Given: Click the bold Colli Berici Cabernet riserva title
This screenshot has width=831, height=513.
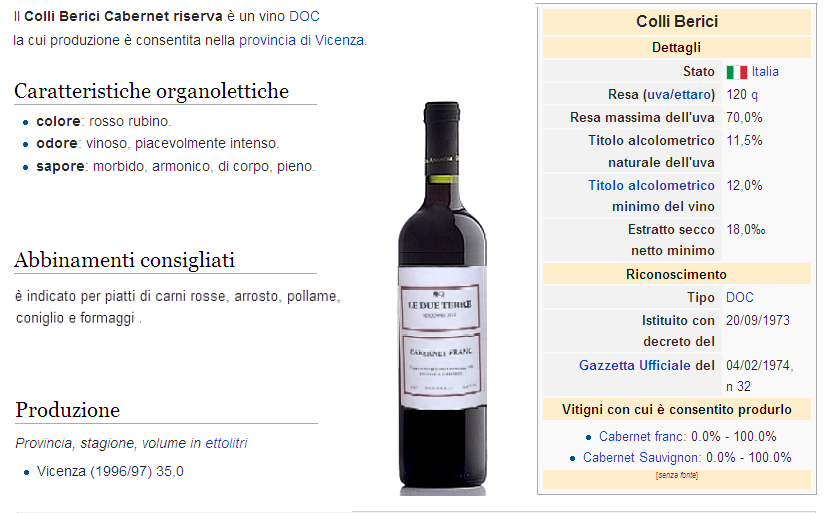Looking at the screenshot, I should click(x=123, y=16).
